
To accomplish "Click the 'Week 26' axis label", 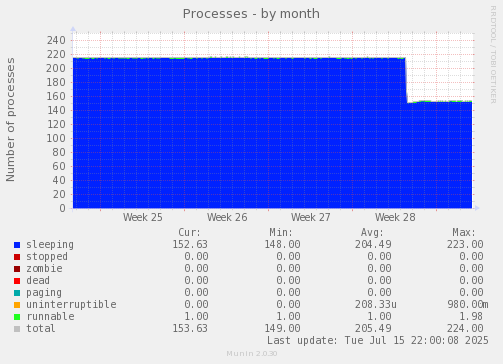I will [x=227, y=217].
